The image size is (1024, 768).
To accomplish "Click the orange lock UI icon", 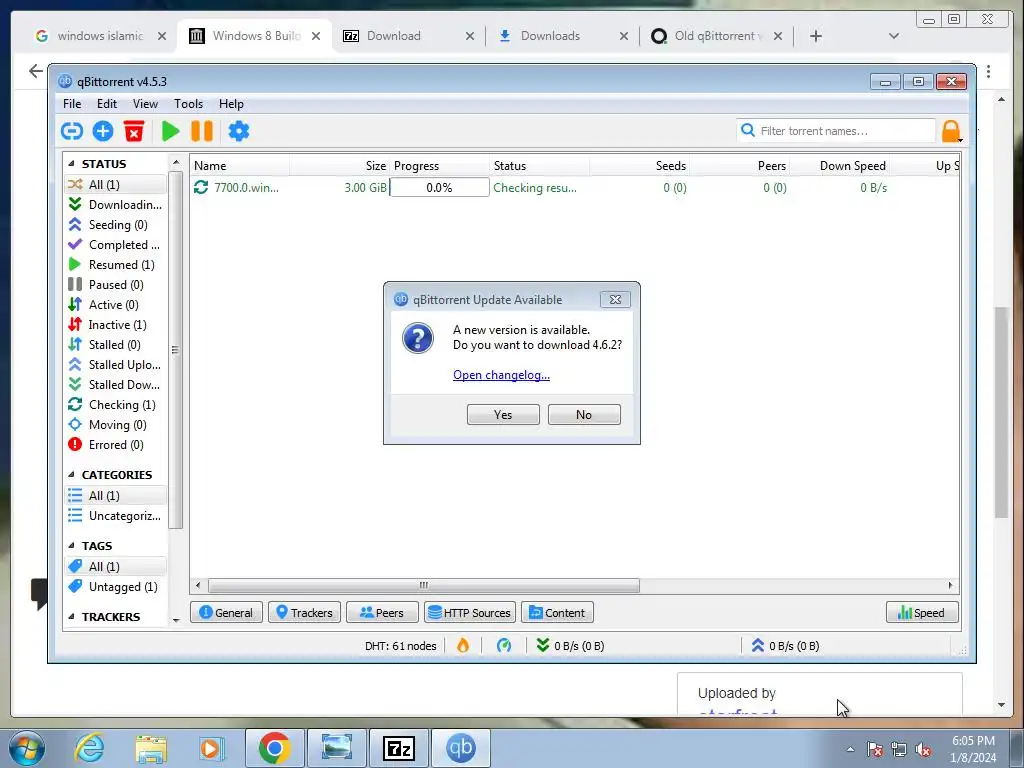I will tap(951, 131).
